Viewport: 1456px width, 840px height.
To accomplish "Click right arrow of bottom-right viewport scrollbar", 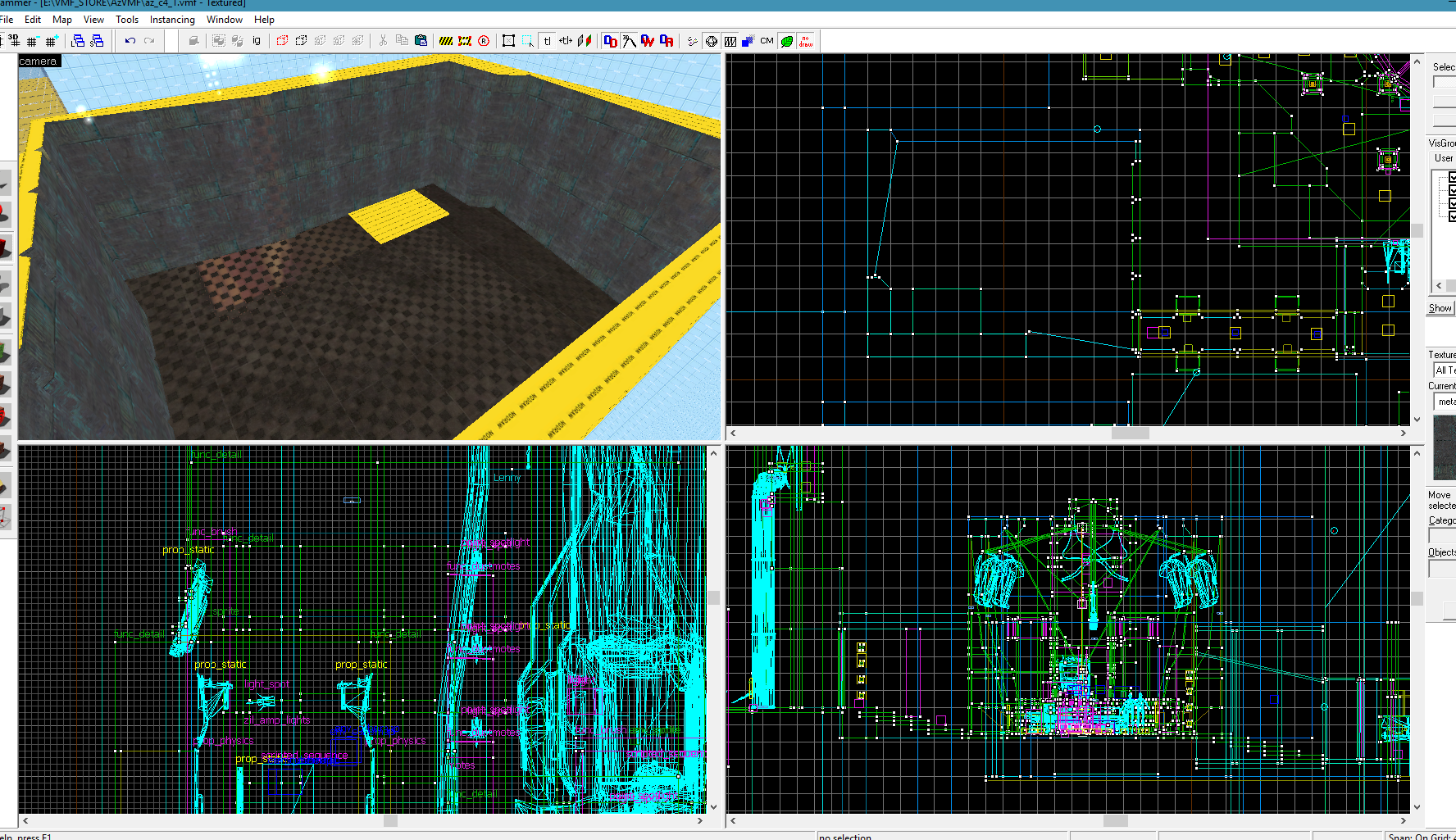I will pyautogui.click(x=1404, y=820).
